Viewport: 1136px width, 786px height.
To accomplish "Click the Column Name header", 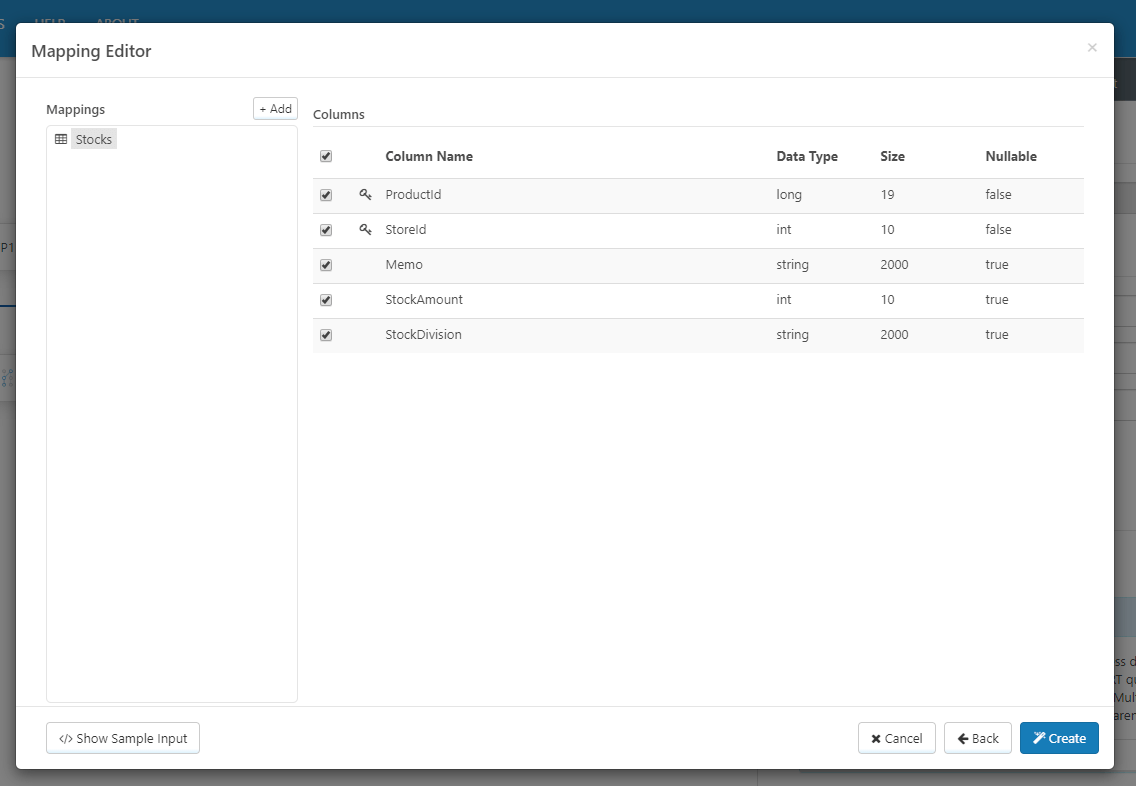I will click(x=429, y=156).
